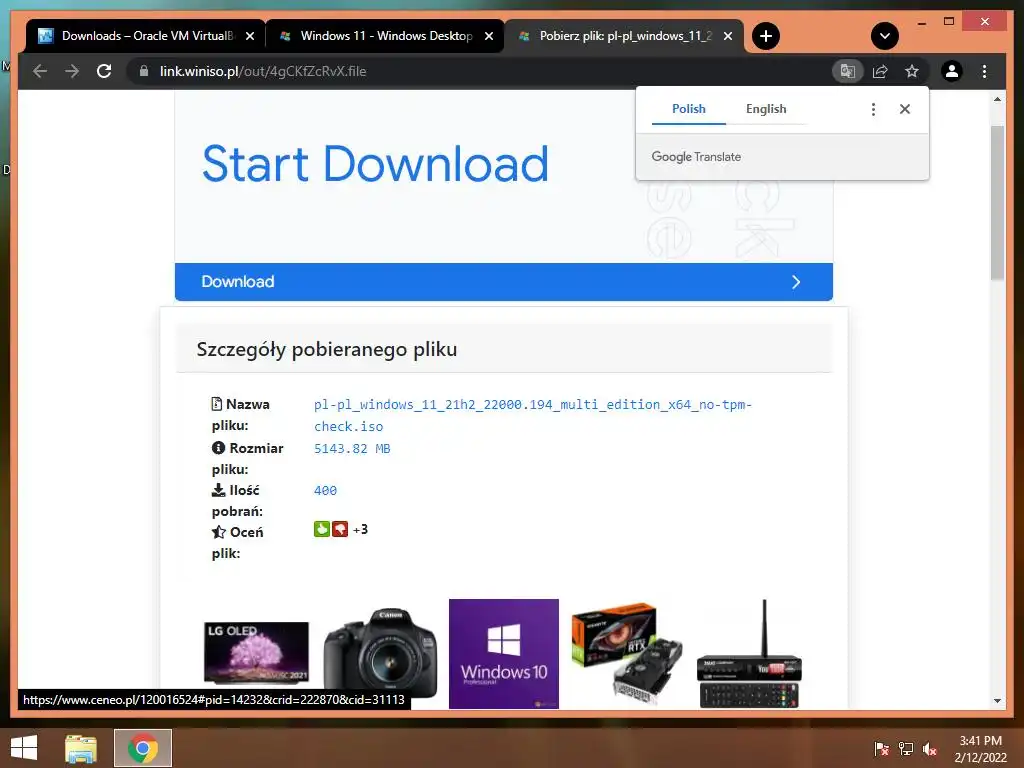The image size is (1024, 768).
Task: Click the +3 rating score
Action: pos(360,529)
